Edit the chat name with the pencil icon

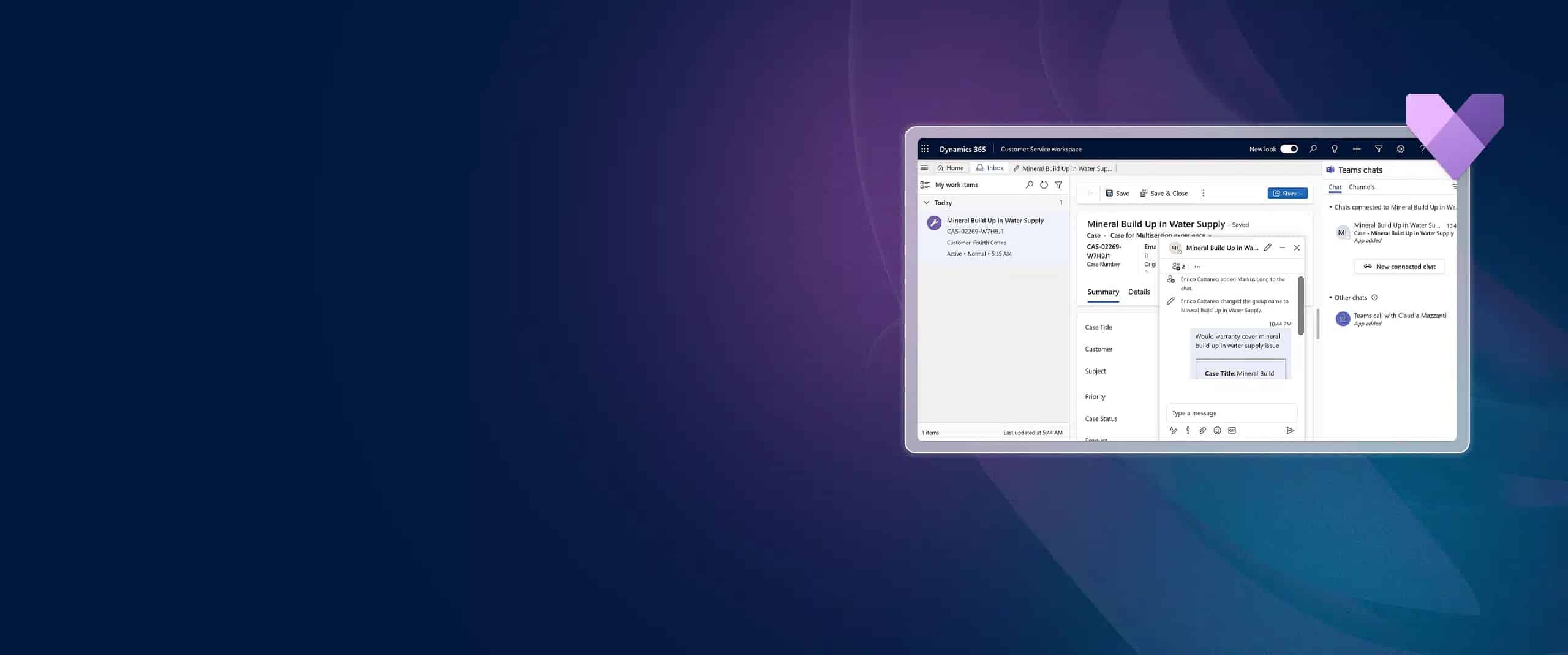coord(1268,248)
